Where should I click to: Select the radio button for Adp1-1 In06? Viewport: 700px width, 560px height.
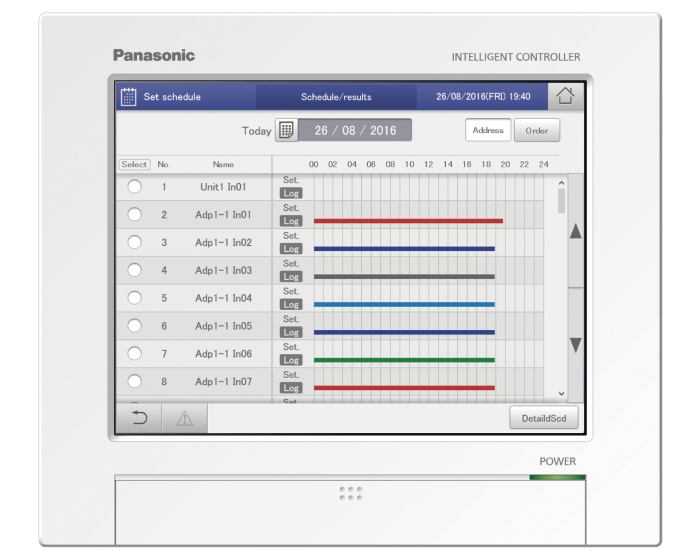135,354
